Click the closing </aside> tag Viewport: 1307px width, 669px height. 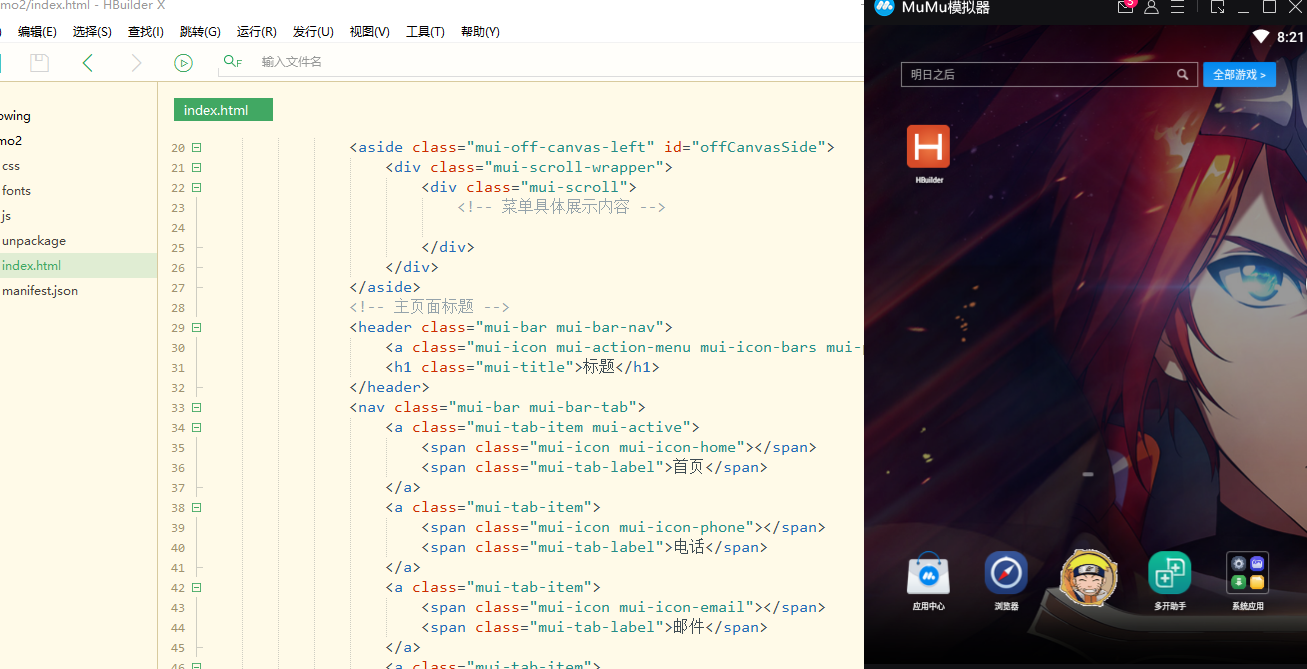[x=385, y=287]
